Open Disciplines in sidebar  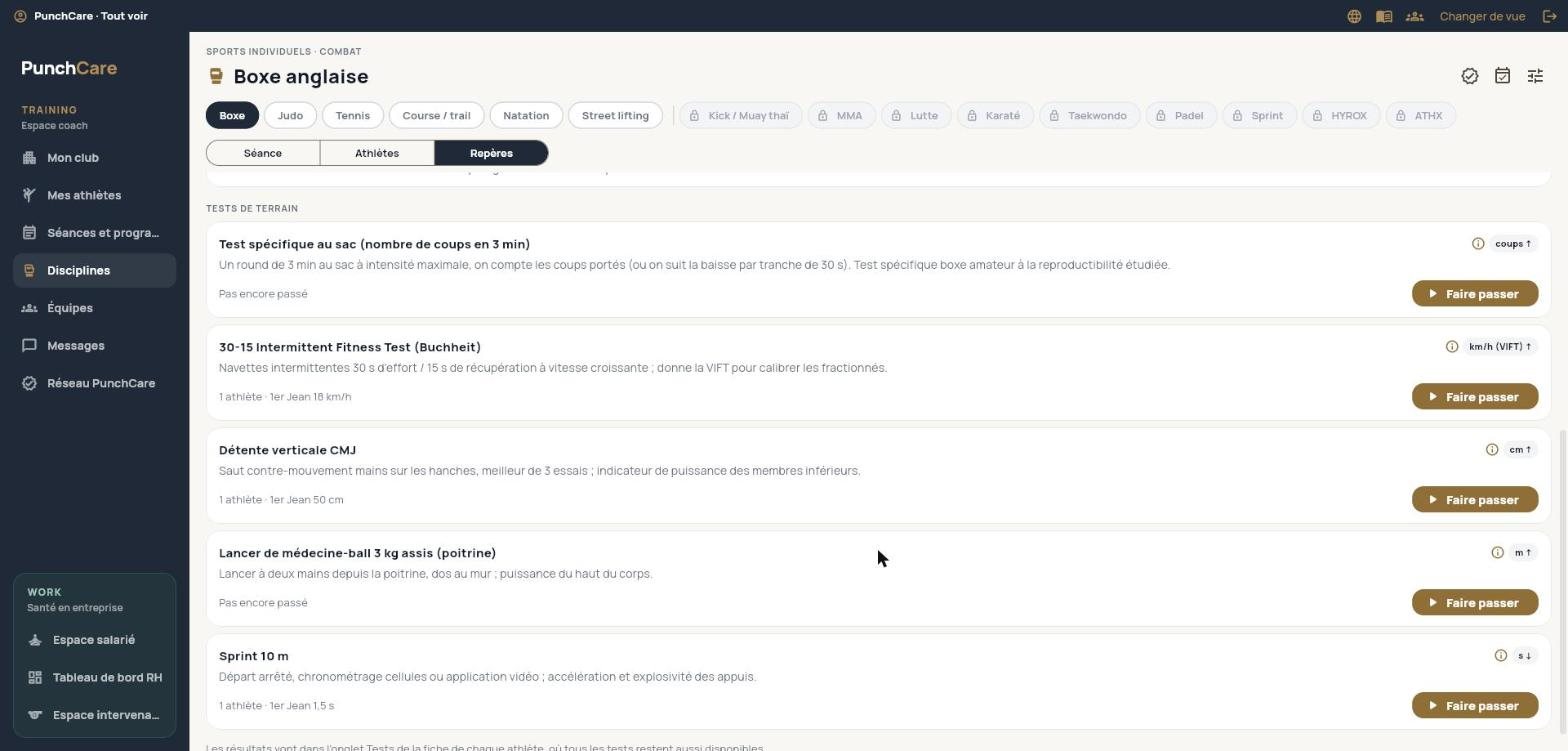pyautogui.click(x=95, y=271)
